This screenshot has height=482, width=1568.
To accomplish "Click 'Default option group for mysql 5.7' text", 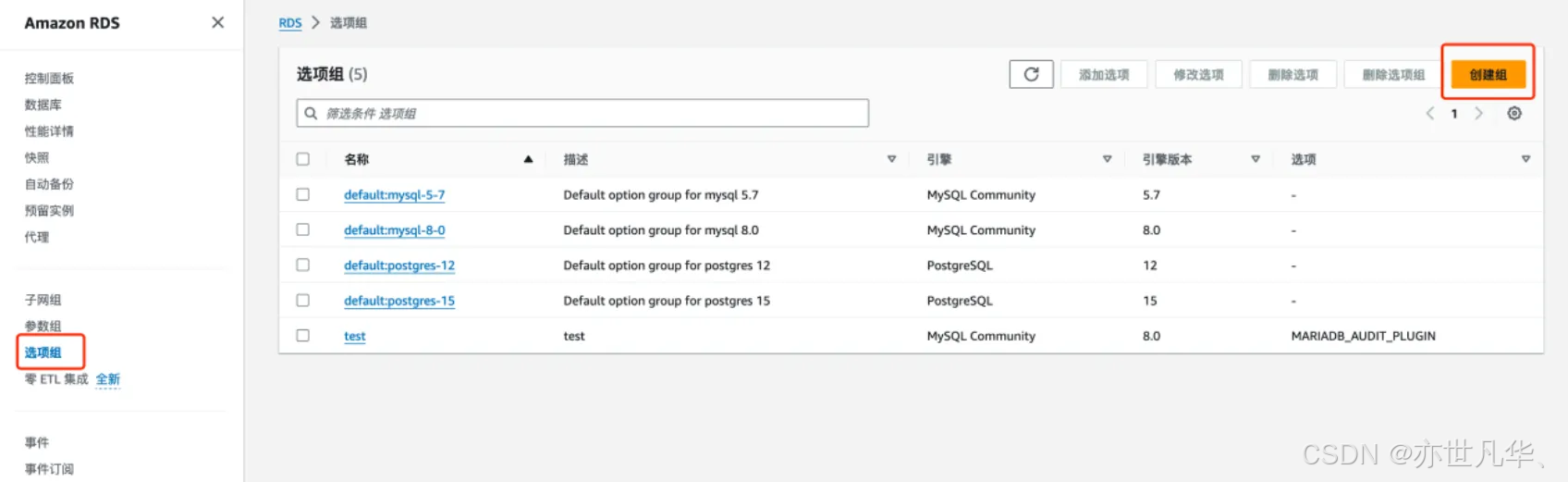I will 661,194.
